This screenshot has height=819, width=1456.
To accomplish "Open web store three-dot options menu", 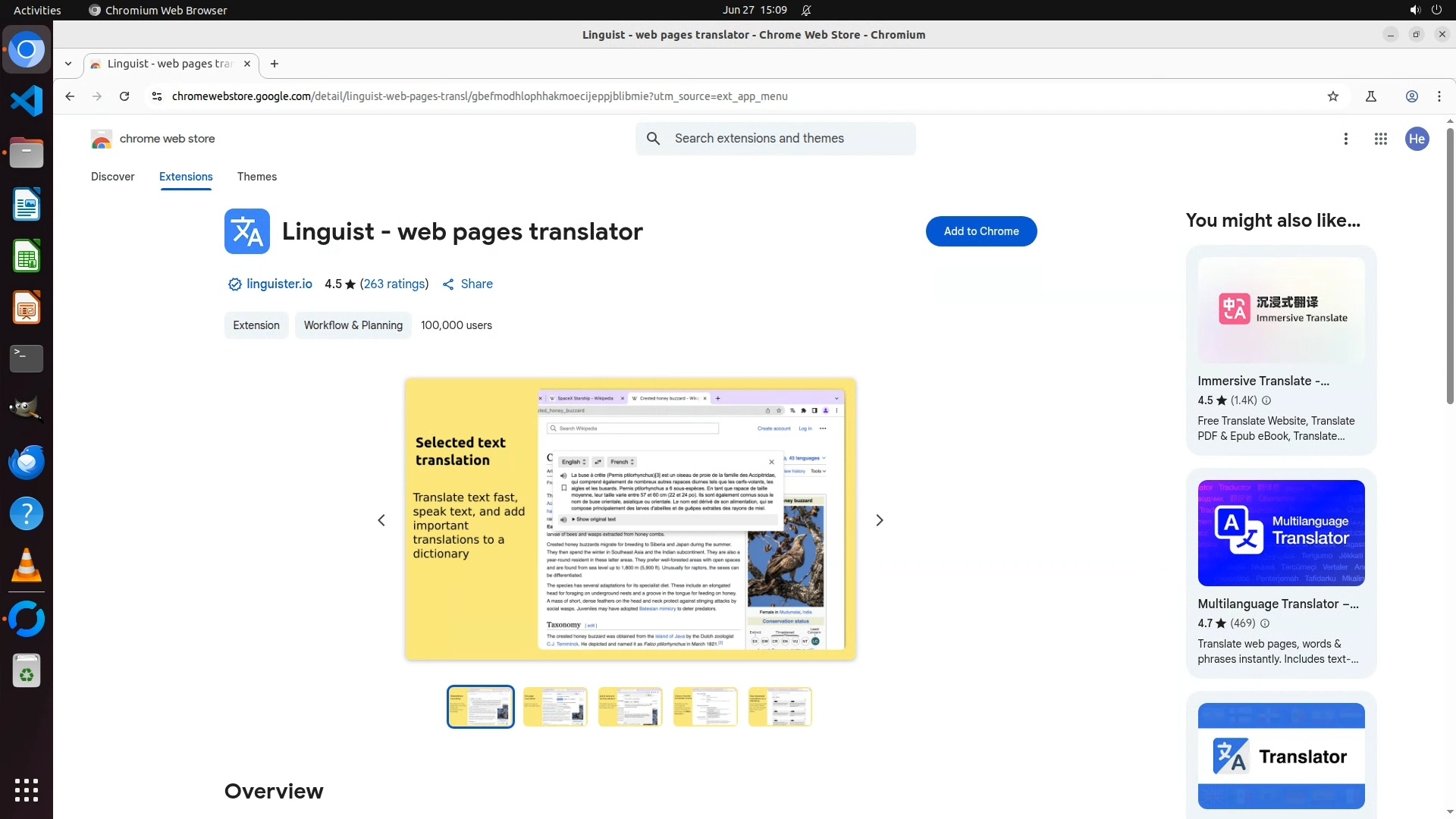I will point(1345,139).
